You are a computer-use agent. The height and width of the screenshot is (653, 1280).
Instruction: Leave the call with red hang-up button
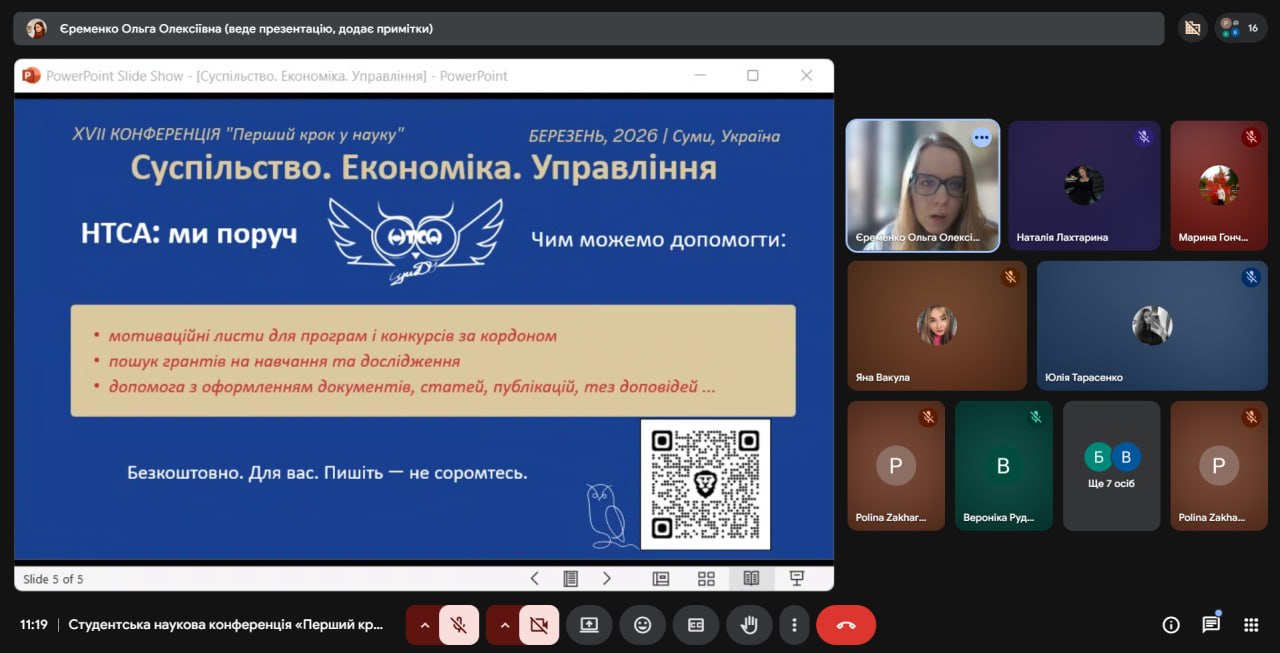point(845,625)
